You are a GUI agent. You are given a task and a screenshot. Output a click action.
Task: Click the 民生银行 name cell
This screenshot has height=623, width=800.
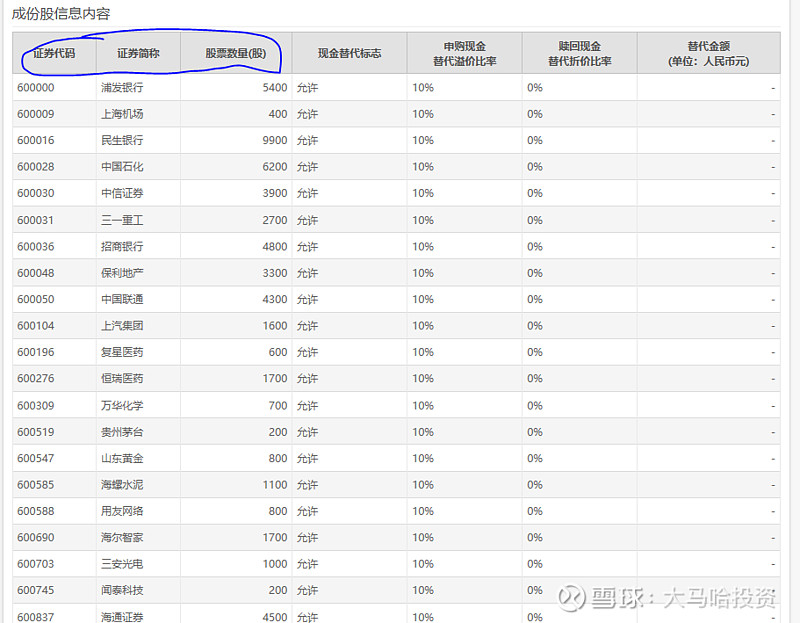coord(122,140)
